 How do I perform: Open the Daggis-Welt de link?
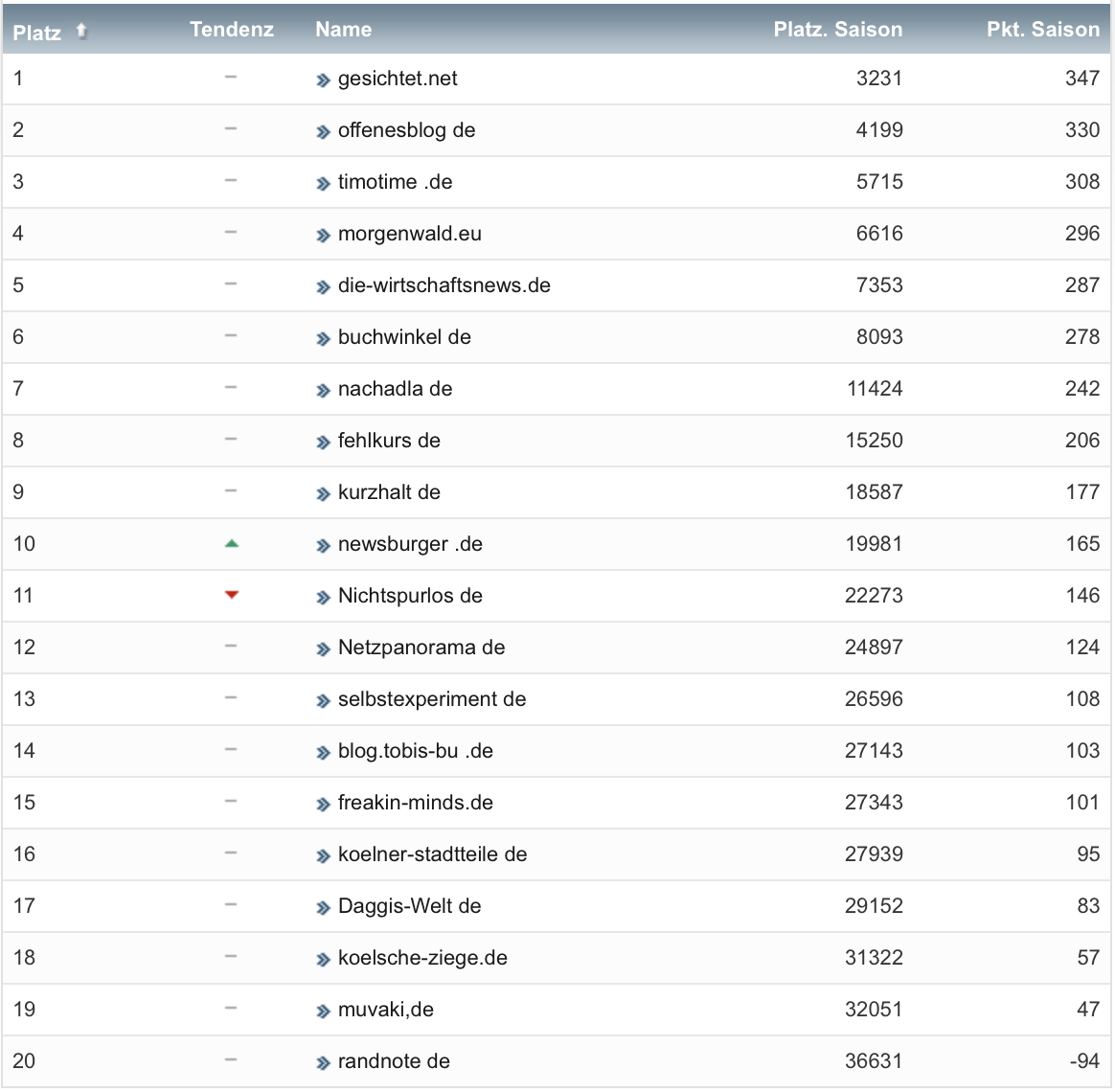410,906
